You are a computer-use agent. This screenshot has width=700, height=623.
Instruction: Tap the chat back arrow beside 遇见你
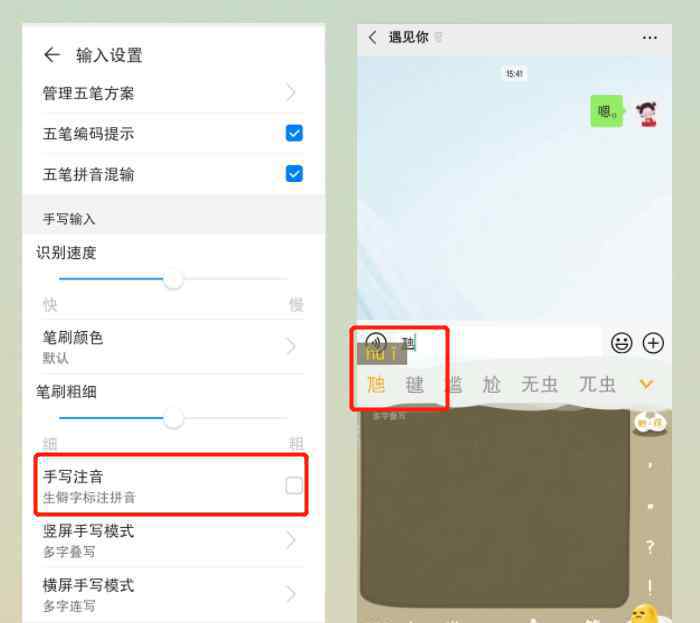pyautogui.click(x=372, y=37)
